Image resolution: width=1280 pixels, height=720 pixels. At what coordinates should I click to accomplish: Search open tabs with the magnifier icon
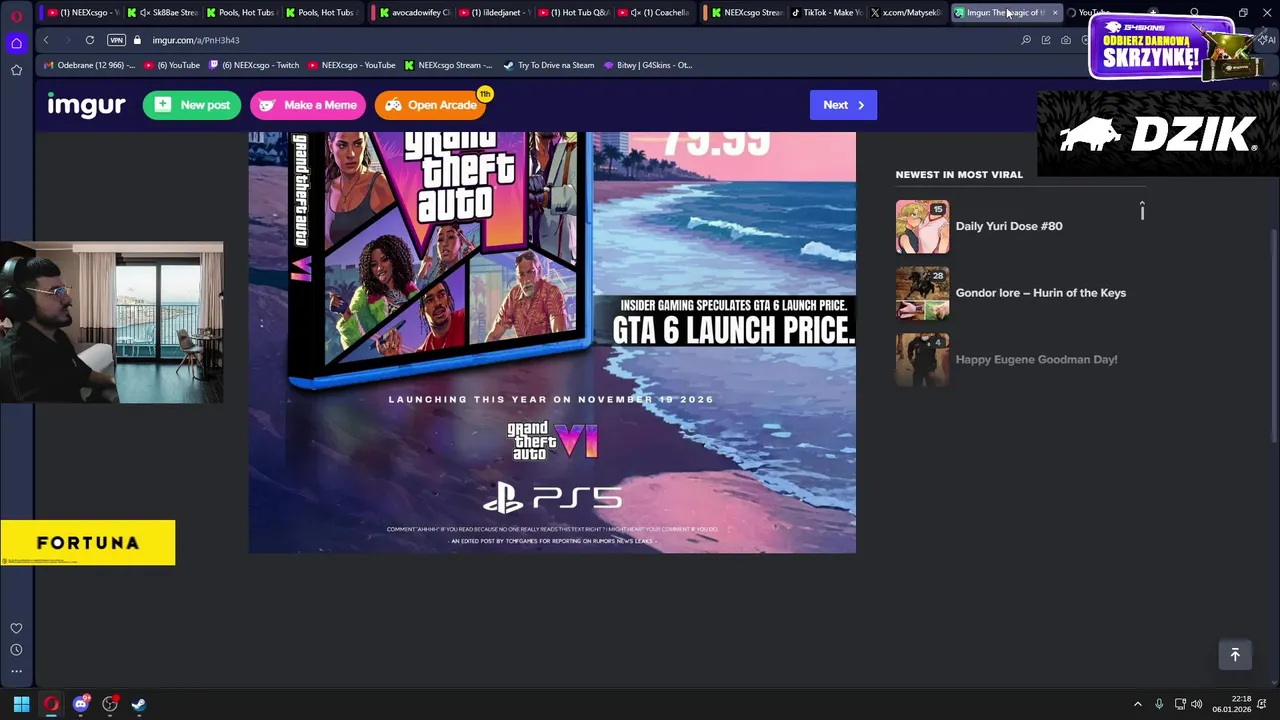point(1194,13)
